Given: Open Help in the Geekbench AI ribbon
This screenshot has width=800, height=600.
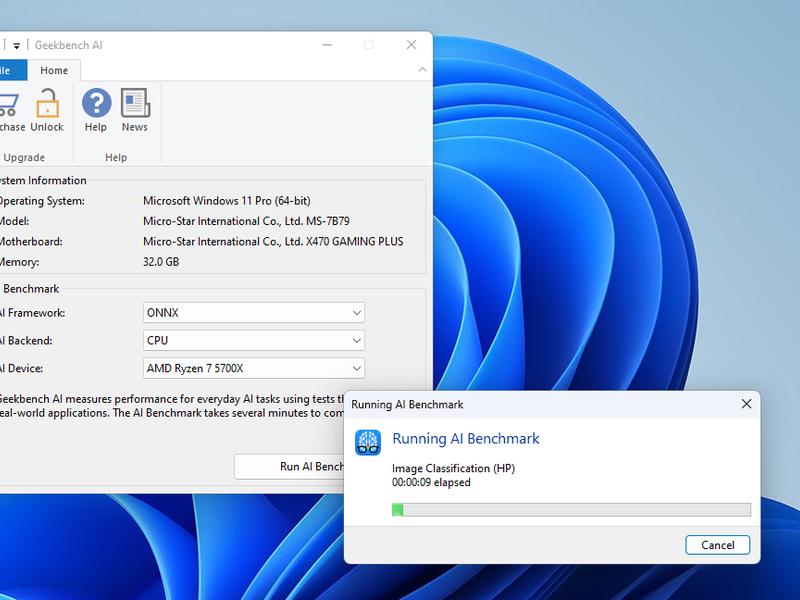Looking at the screenshot, I should [x=96, y=110].
